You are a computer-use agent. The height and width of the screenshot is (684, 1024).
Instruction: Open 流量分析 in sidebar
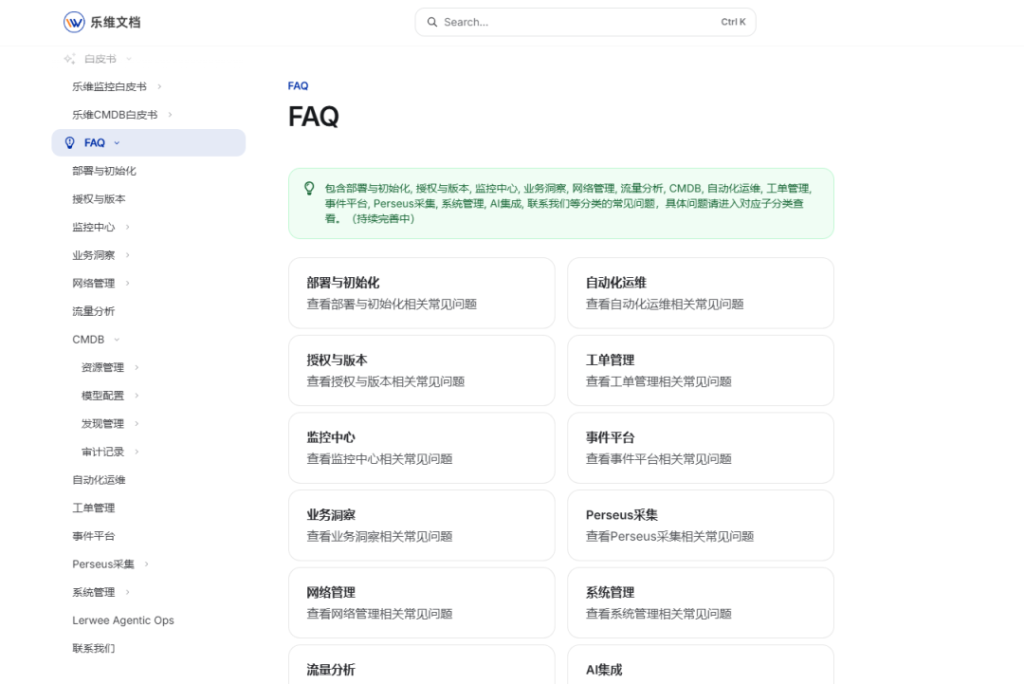coord(93,311)
